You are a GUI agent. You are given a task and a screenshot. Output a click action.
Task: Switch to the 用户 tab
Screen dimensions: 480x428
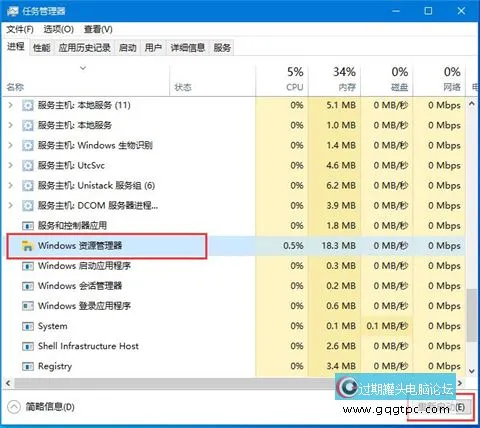pos(153,48)
